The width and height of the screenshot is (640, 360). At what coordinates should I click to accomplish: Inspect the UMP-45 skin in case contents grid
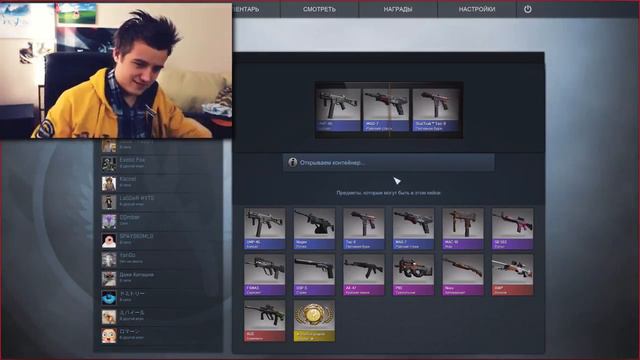point(264,229)
